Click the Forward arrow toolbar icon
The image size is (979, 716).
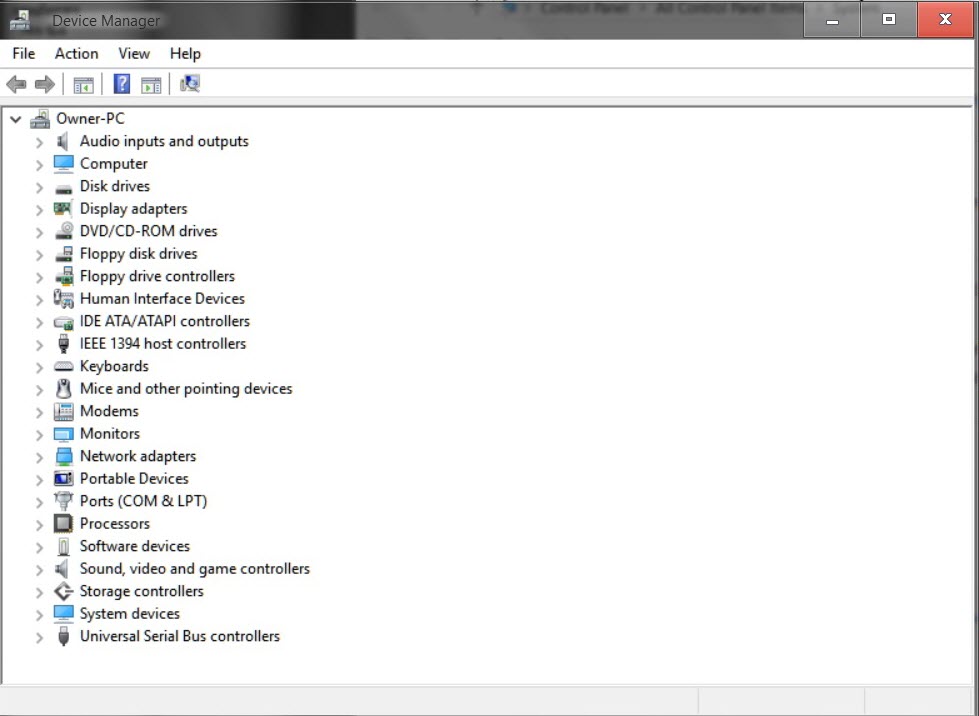45,84
